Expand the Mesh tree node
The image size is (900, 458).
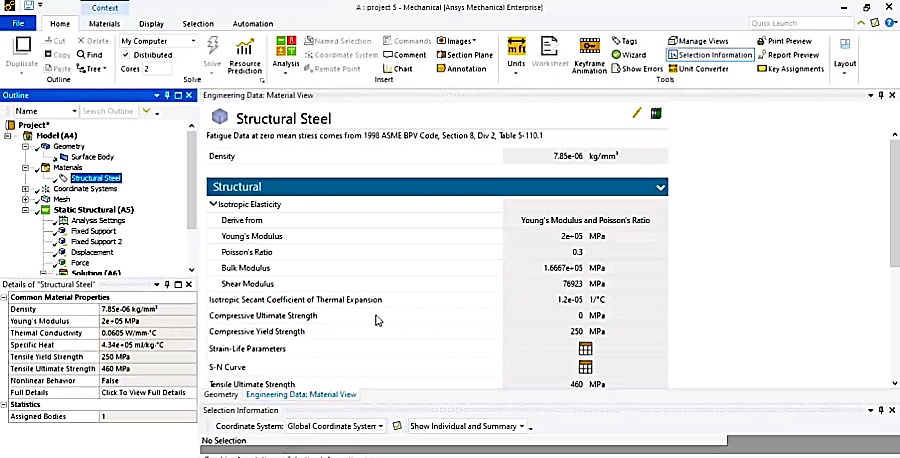[25, 200]
